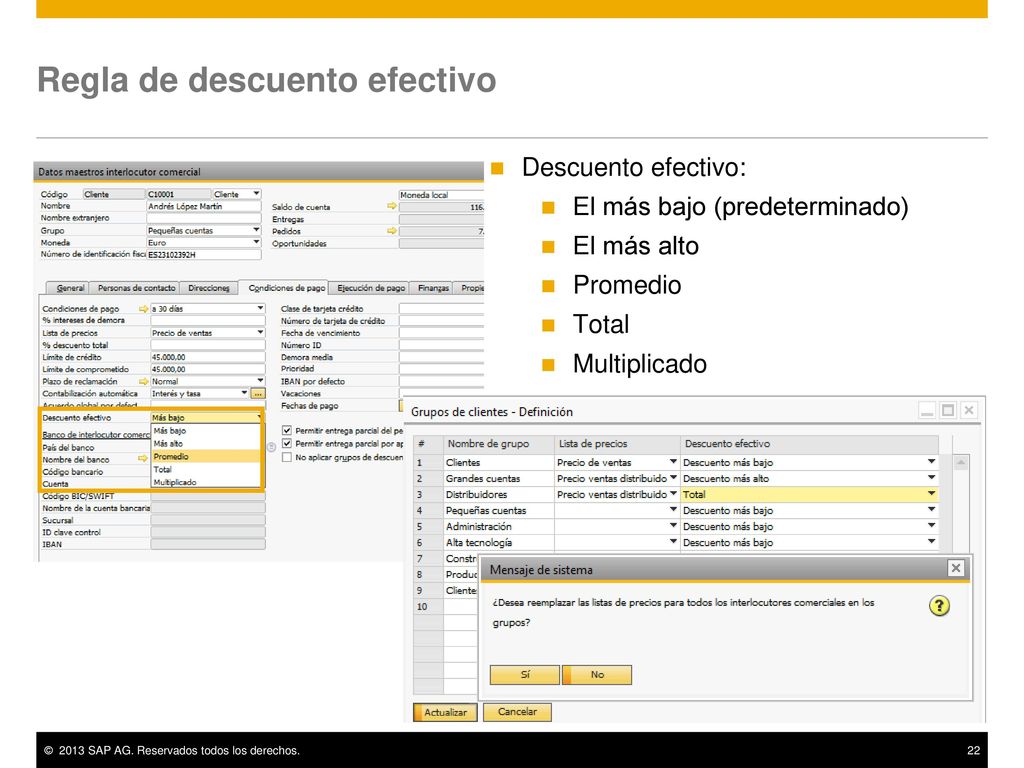Expand Condiciones de pago a 30 días dropdown
The width and height of the screenshot is (1024, 768).
(x=261, y=308)
